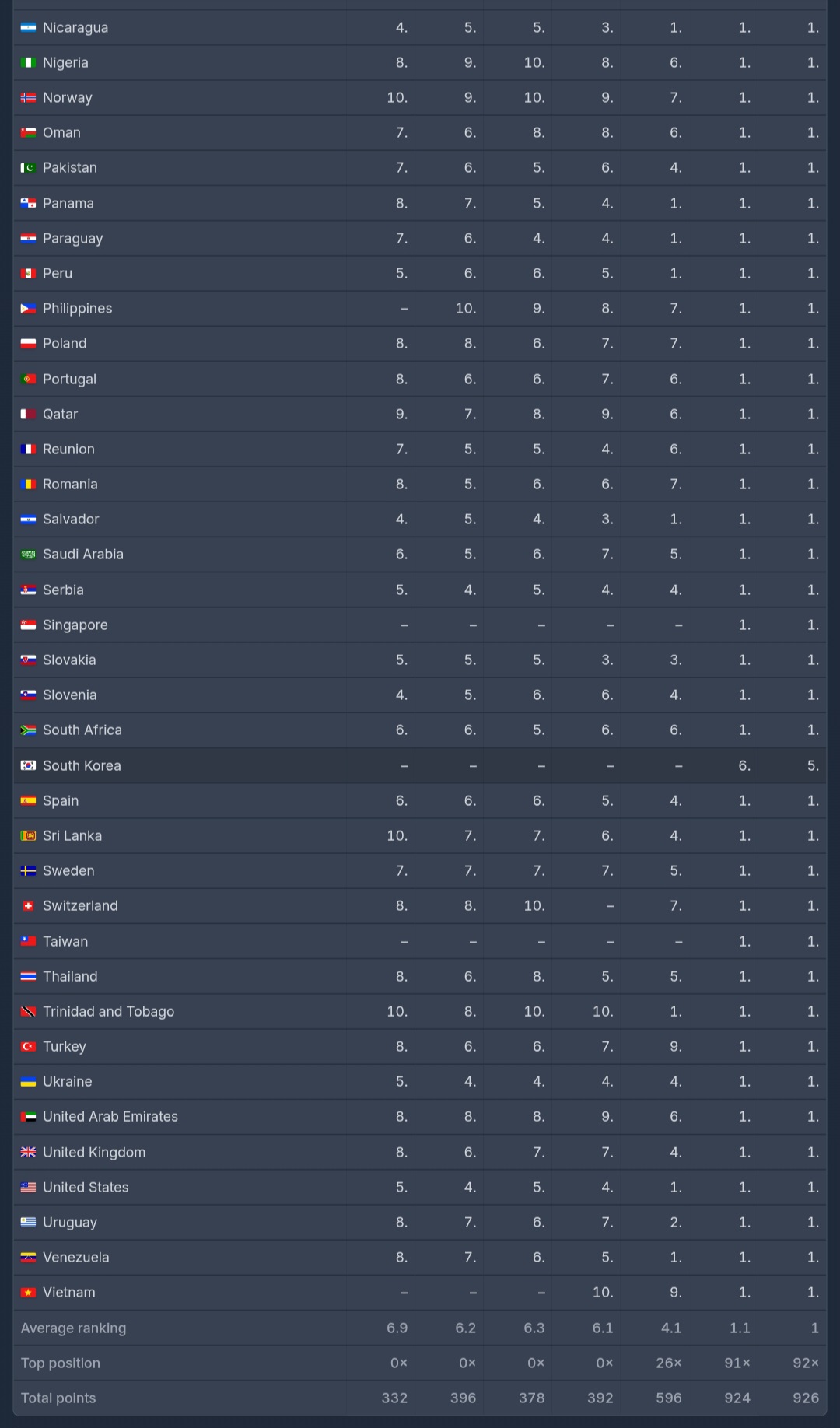Open the Turkey country link
The width and height of the screenshot is (840, 1428).
[x=64, y=1047]
